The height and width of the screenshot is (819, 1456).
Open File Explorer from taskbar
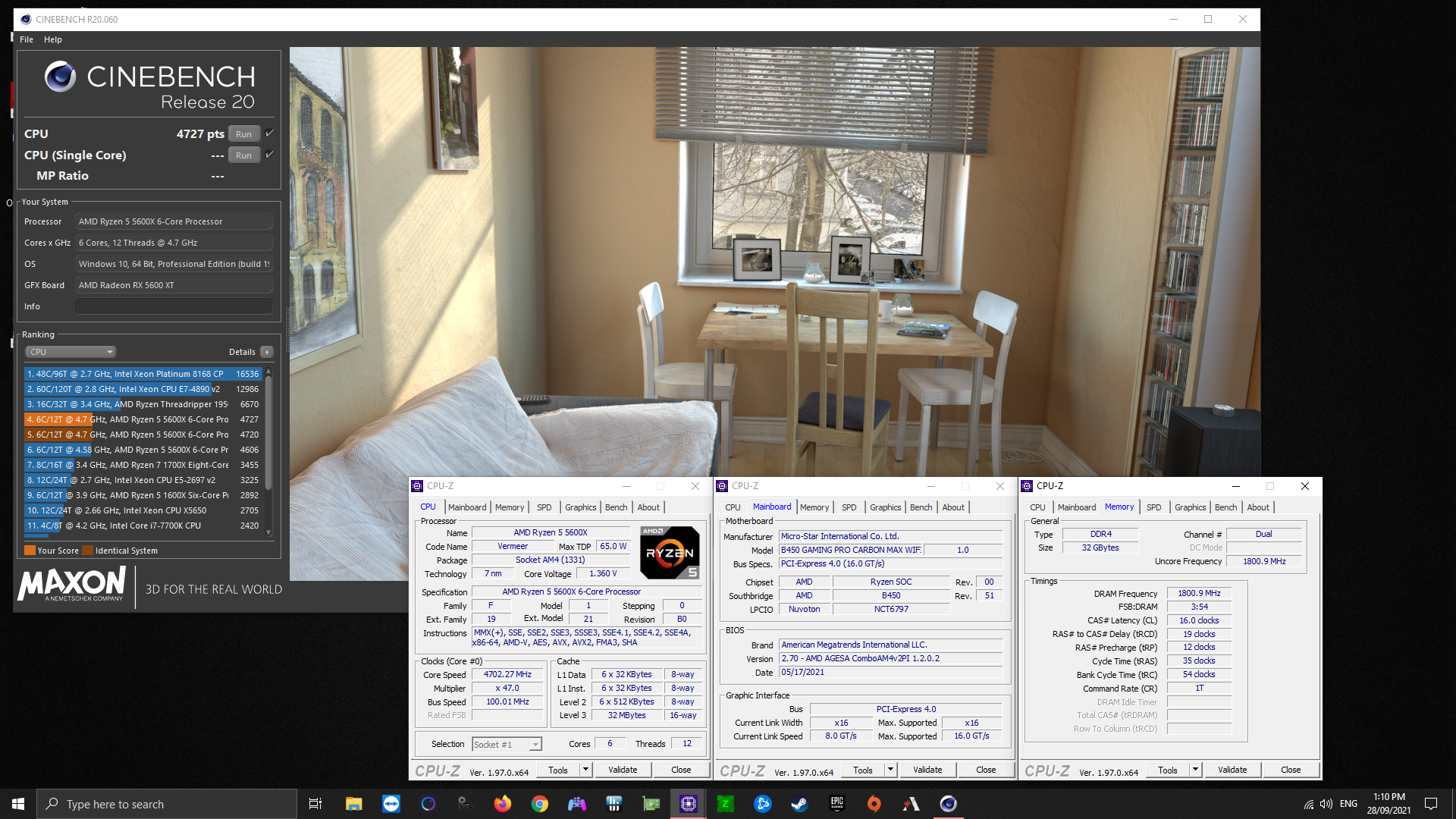click(353, 804)
